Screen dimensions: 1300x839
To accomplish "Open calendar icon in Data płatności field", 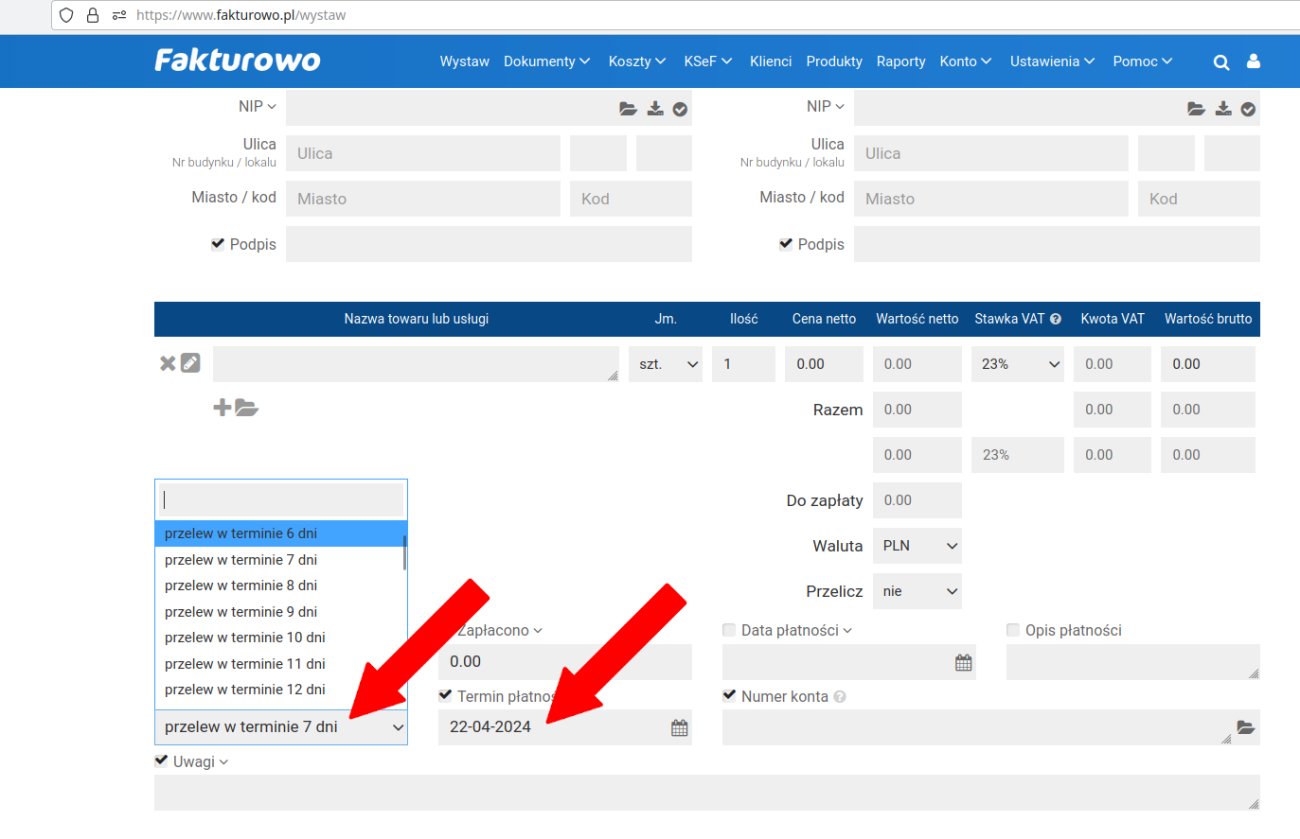I will tap(963, 662).
